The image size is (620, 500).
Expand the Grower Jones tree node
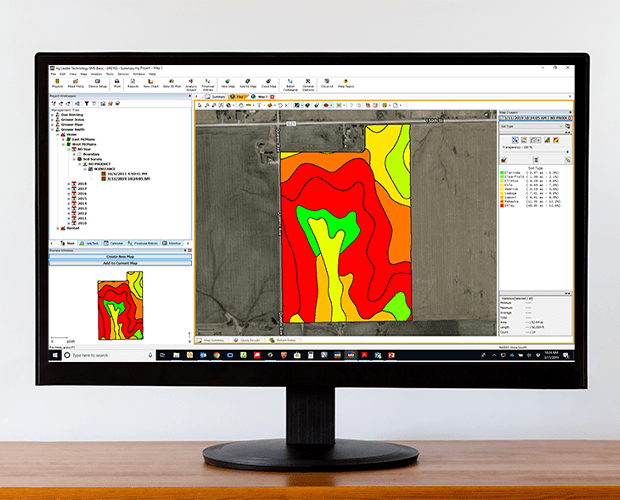tap(53, 118)
